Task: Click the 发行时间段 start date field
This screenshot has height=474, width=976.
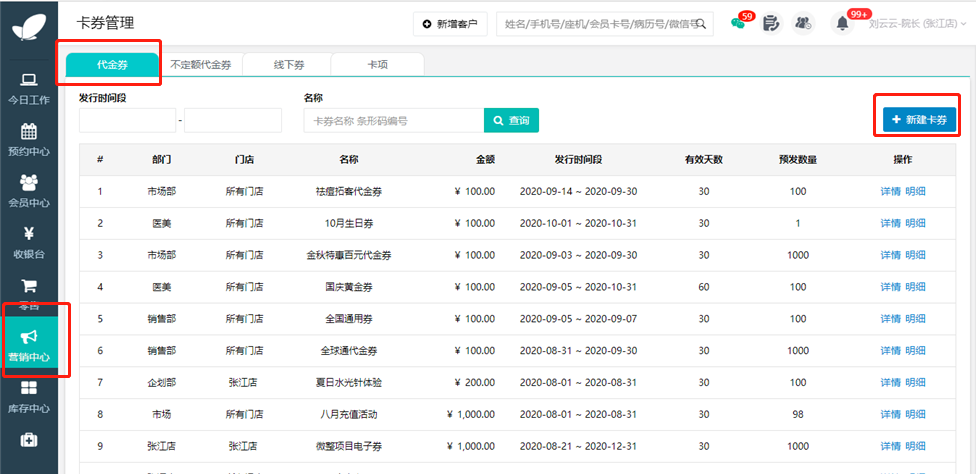Action: coord(128,121)
